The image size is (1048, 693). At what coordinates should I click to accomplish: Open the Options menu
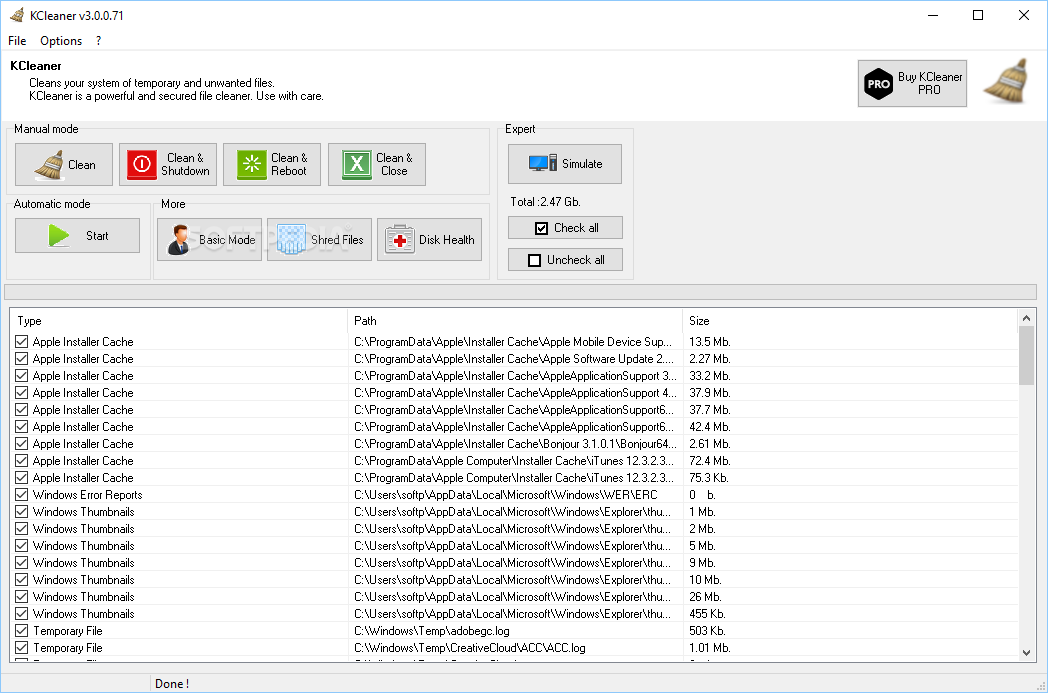61,41
